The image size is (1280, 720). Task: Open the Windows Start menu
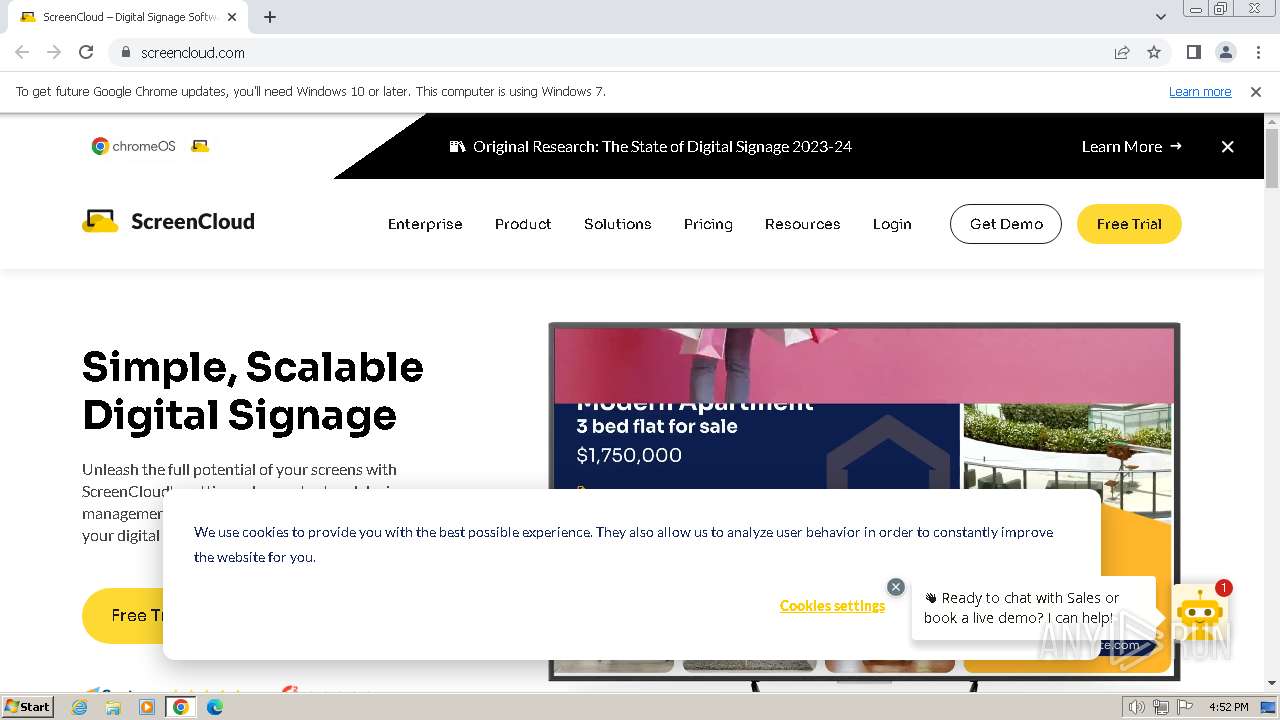coord(27,706)
